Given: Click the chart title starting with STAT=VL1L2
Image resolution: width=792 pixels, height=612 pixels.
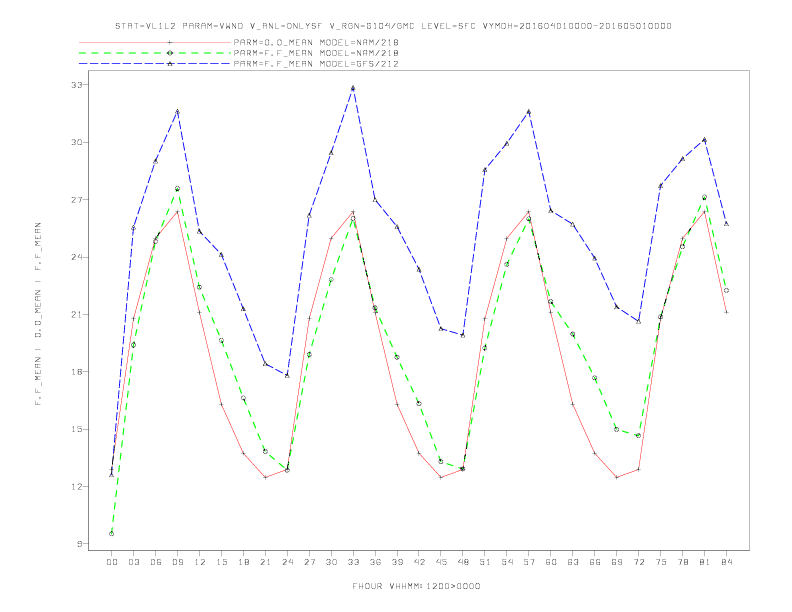Looking at the screenshot, I should [x=393, y=26].
